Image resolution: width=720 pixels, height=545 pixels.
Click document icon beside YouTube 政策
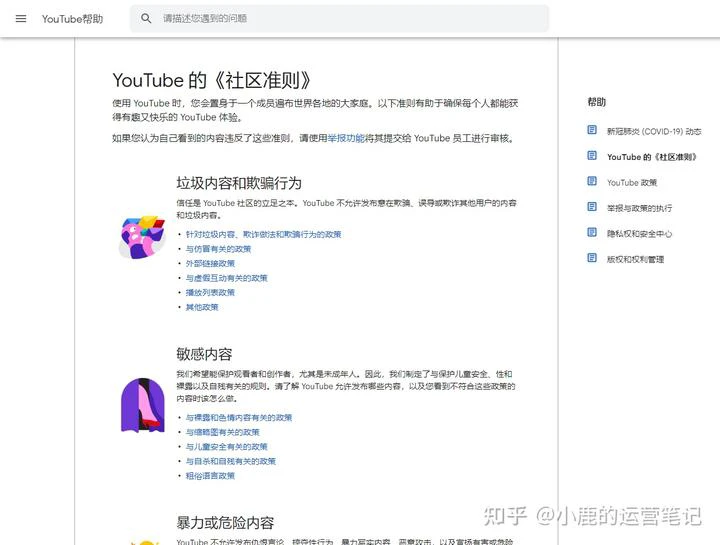[x=592, y=181]
